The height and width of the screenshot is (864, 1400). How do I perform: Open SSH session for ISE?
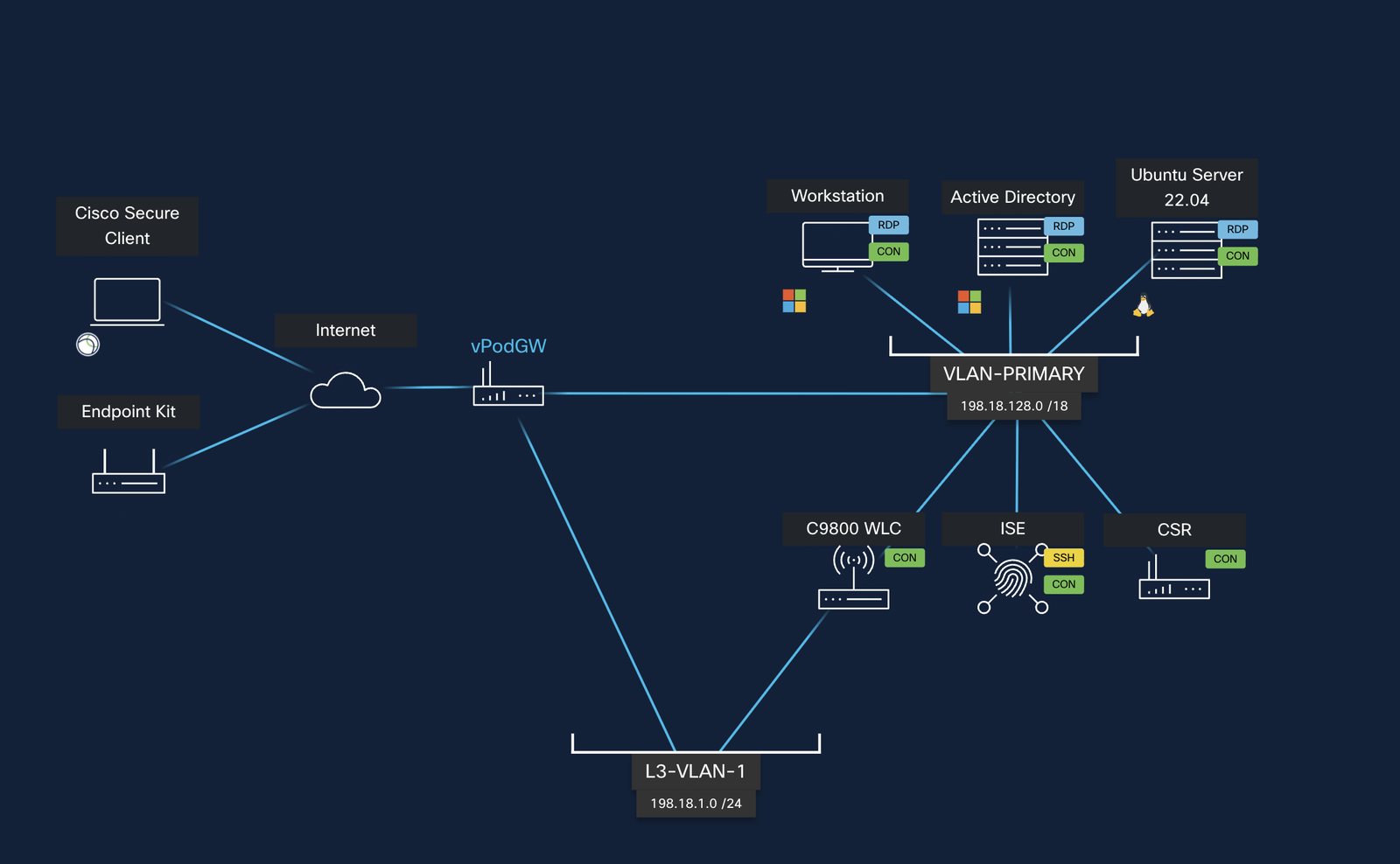[x=1064, y=557]
